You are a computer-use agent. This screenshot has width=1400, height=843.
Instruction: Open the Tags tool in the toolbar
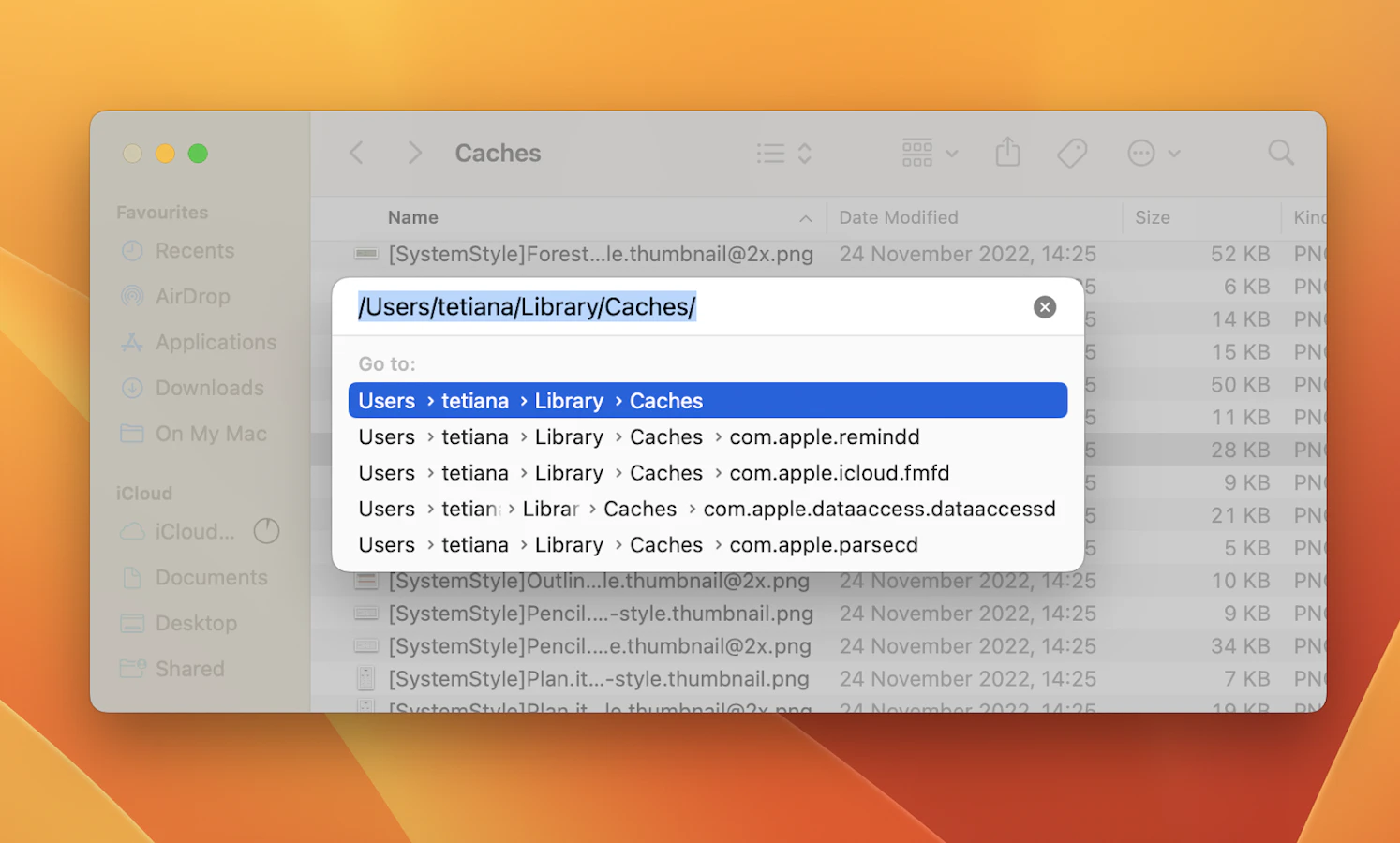[x=1072, y=153]
